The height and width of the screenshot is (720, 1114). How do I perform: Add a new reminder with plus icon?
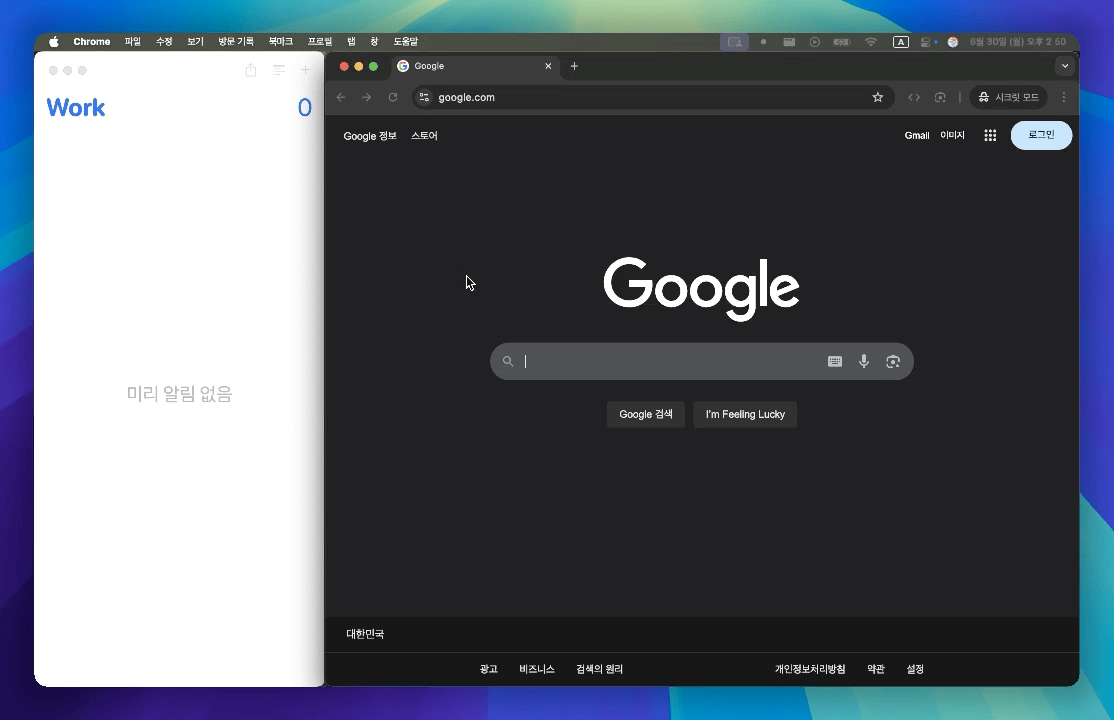(305, 70)
